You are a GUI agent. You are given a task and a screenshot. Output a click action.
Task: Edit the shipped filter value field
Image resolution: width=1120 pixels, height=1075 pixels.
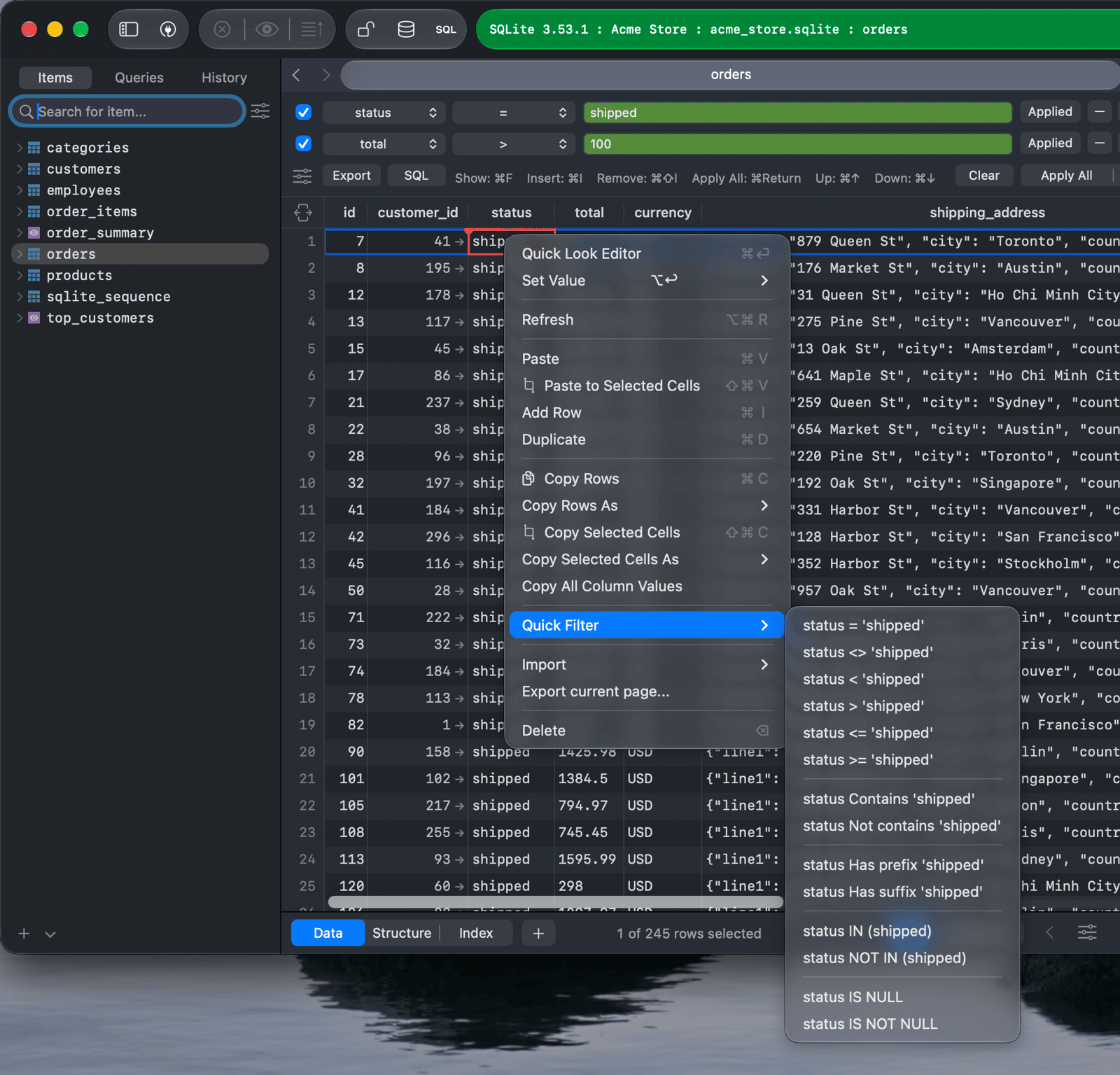pyautogui.click(x=797, y=113)
